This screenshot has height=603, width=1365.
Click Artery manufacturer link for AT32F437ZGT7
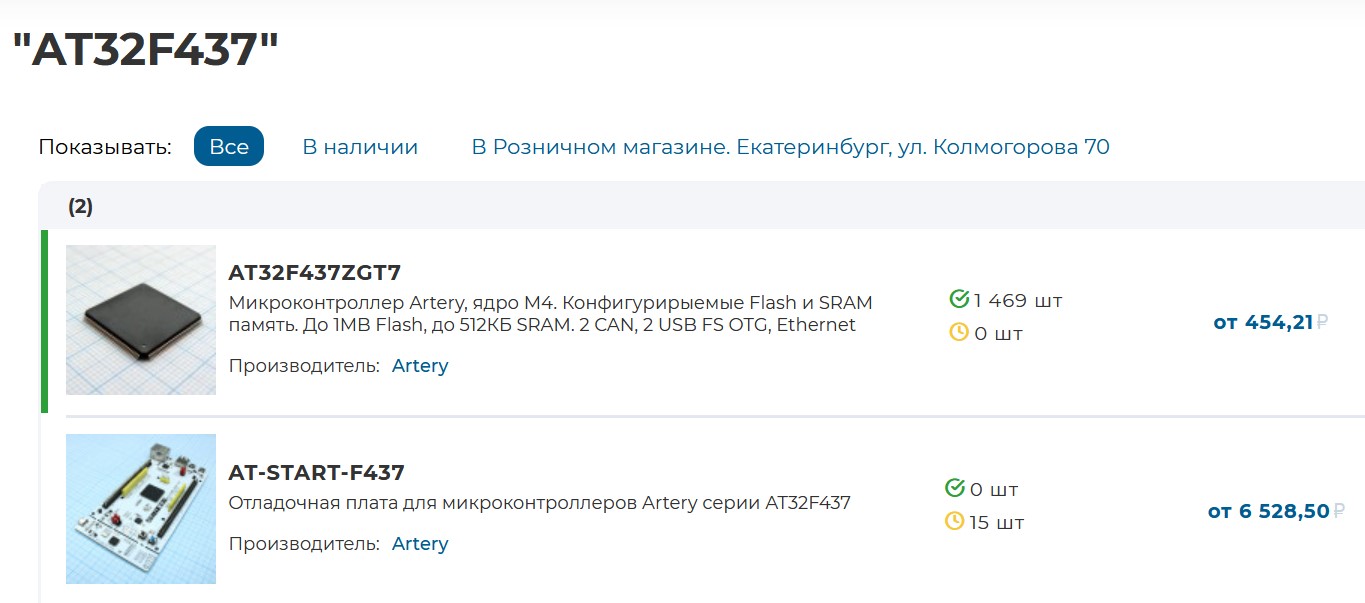point(420,365)
